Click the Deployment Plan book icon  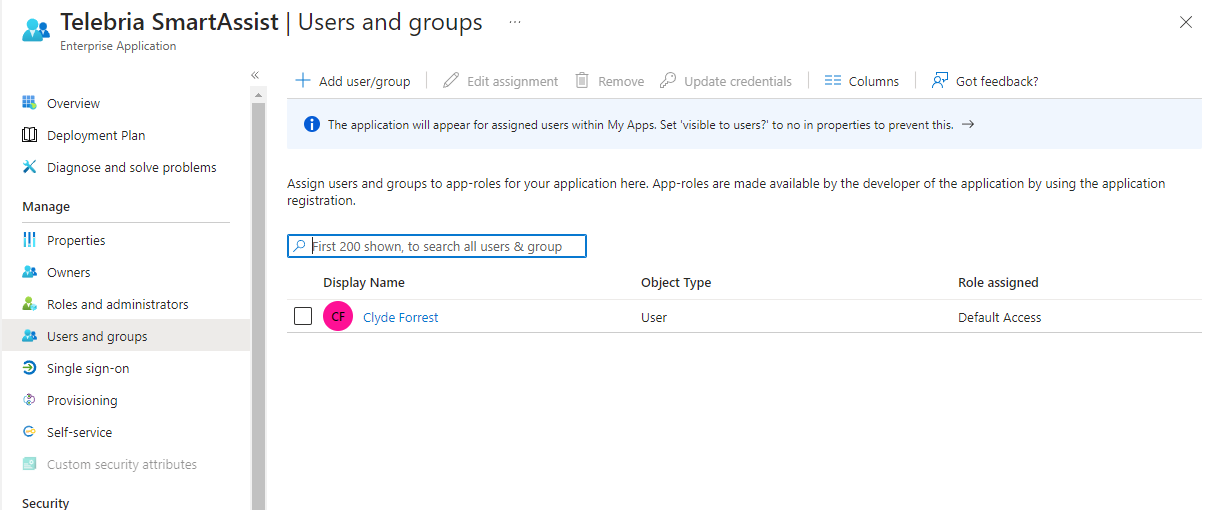pyautogui.click(x=29, y=135)
